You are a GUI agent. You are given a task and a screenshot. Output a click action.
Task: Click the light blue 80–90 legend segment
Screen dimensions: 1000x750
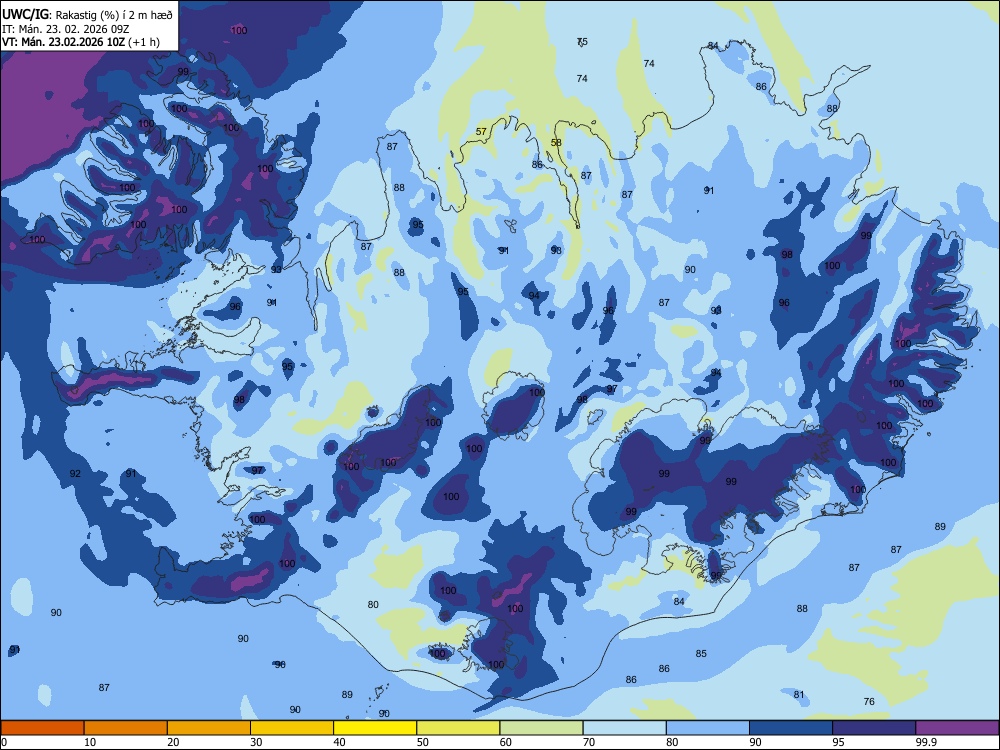click(x=707, y=728)
